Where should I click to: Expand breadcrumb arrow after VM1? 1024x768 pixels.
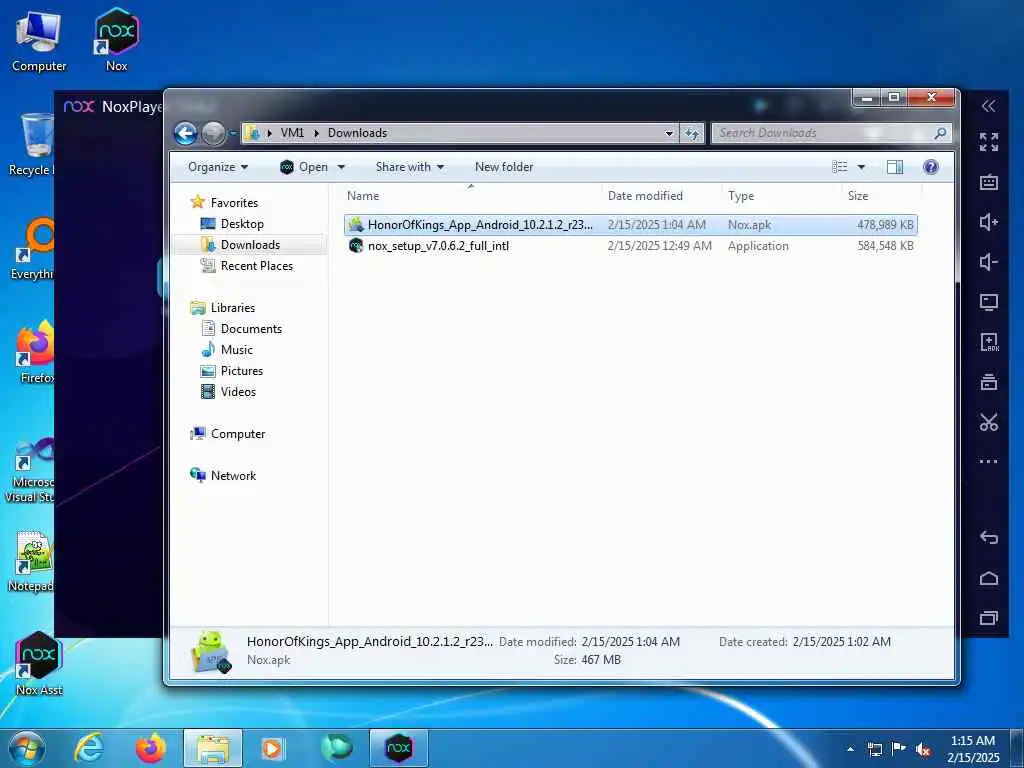pyautogui.click(x=316, y=133)
